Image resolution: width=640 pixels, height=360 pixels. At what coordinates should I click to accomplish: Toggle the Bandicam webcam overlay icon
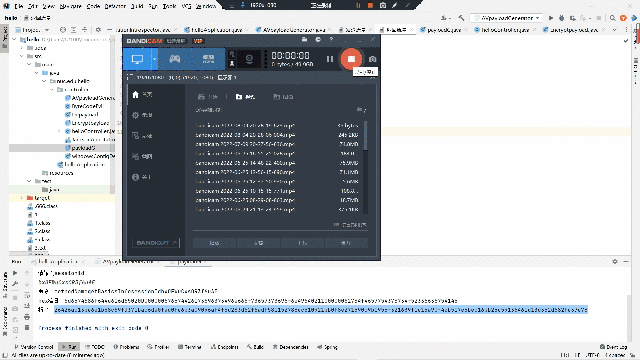[249, 60]
